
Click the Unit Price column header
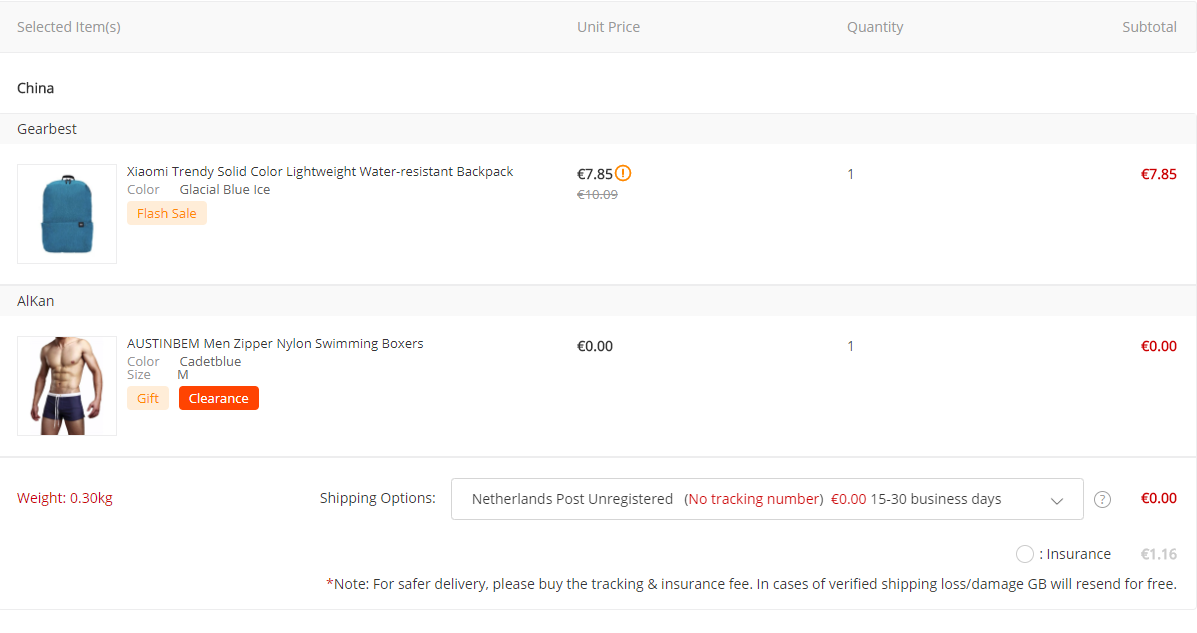pos(608,27)
